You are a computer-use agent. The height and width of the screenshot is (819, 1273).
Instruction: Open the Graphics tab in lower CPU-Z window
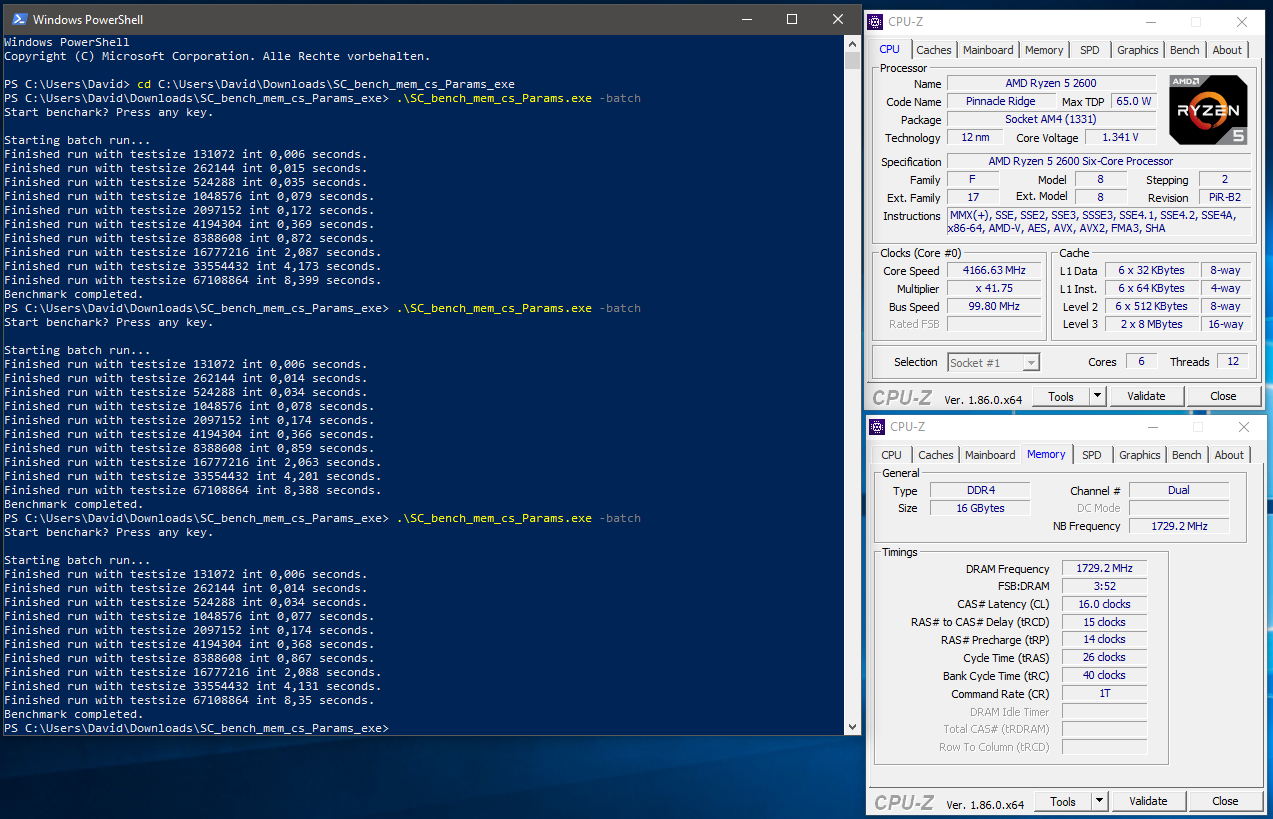[1140, 455]
